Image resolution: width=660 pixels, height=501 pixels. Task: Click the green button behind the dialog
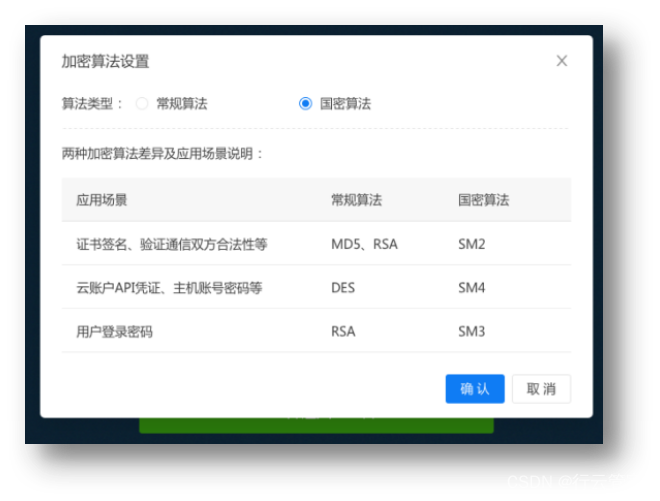(x=316, y=425)
